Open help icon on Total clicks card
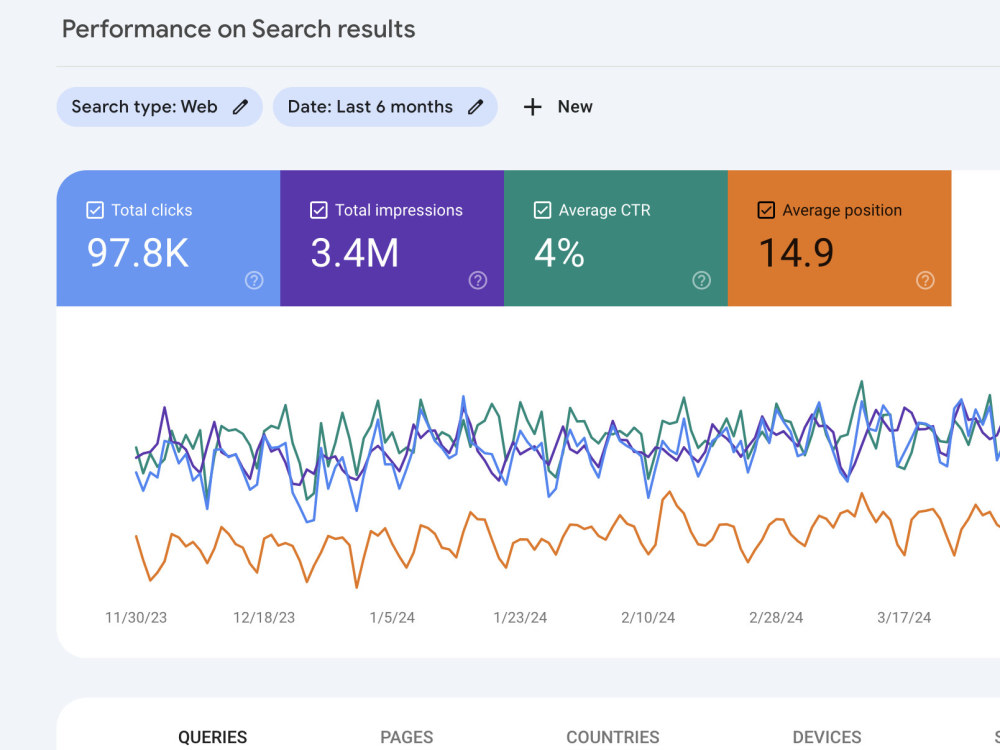 pos(254,281)
